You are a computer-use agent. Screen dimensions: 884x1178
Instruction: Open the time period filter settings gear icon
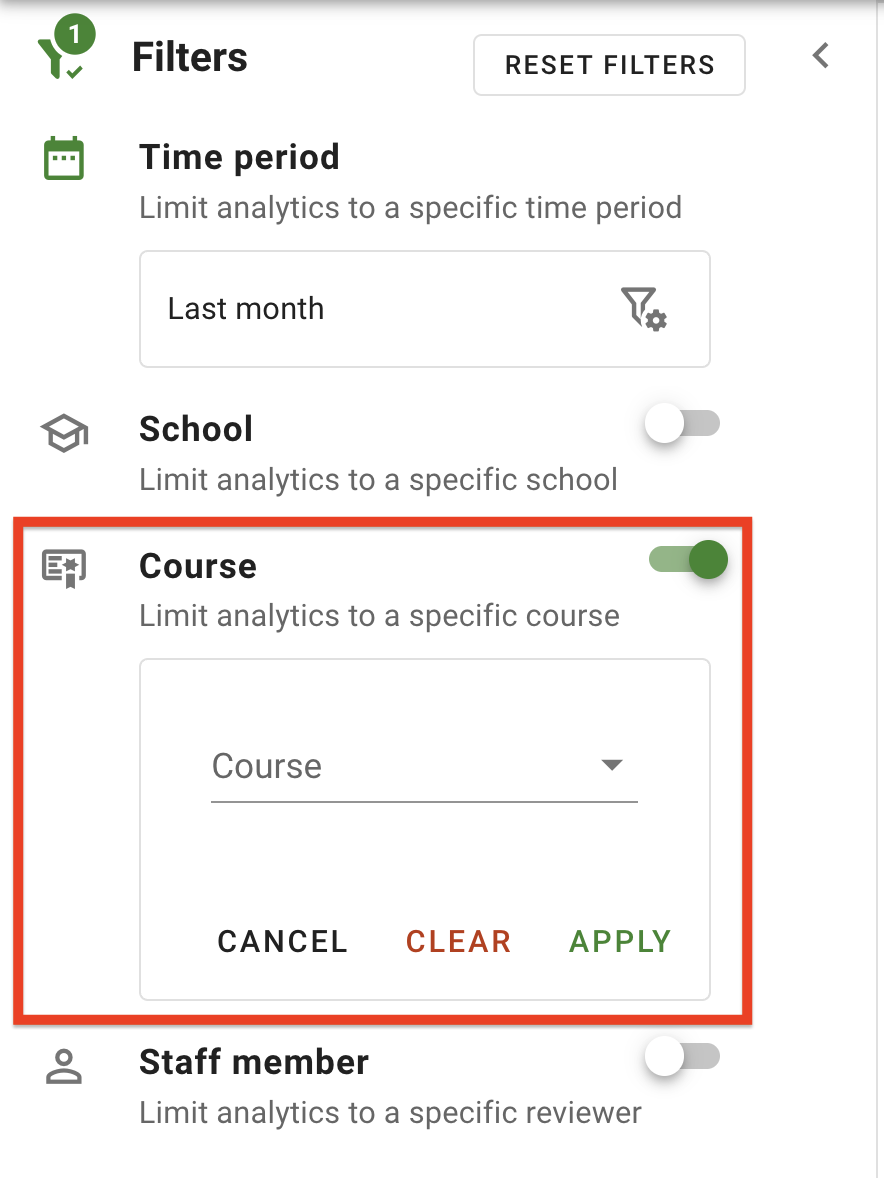pos(645,309)
